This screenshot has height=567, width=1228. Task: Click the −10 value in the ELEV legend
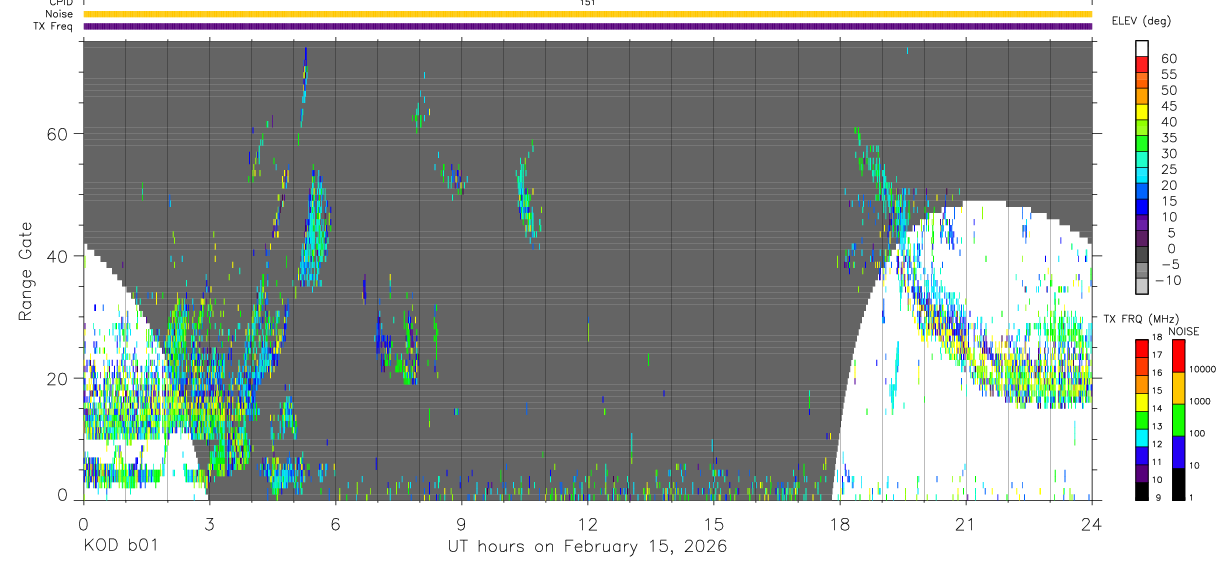click(x=1170, y=280)
